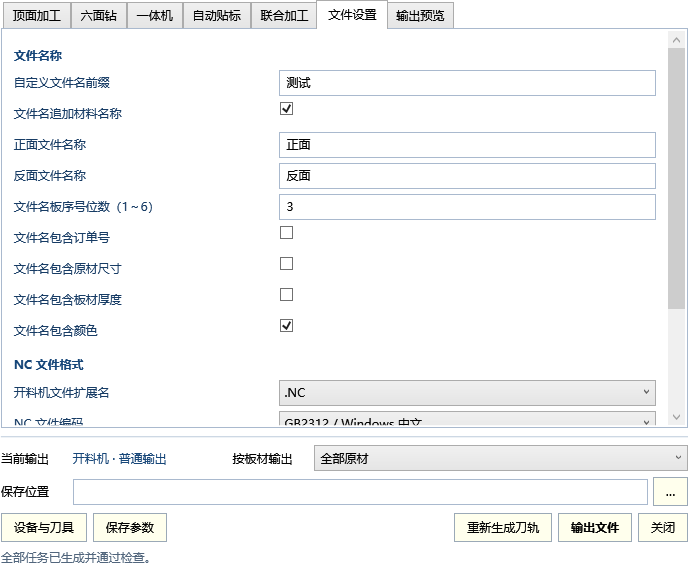Open the 六面钻 tab
This screenshot has width=688, height=565.
click(99, 16)
